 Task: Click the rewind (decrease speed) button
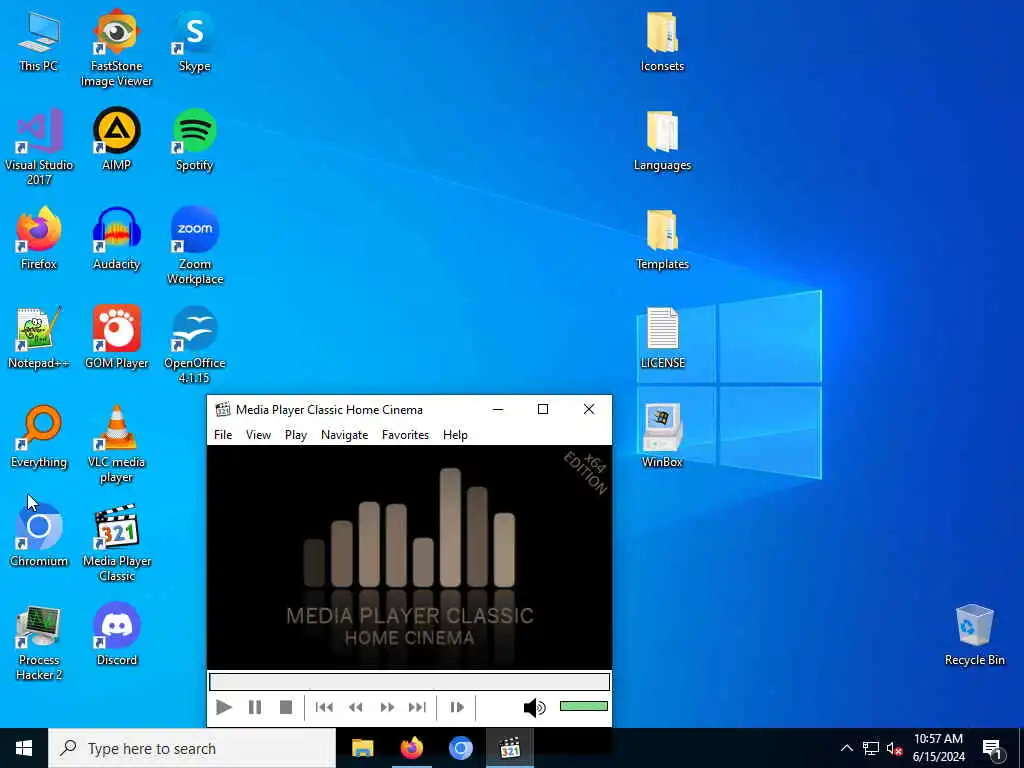coord(356,707)
